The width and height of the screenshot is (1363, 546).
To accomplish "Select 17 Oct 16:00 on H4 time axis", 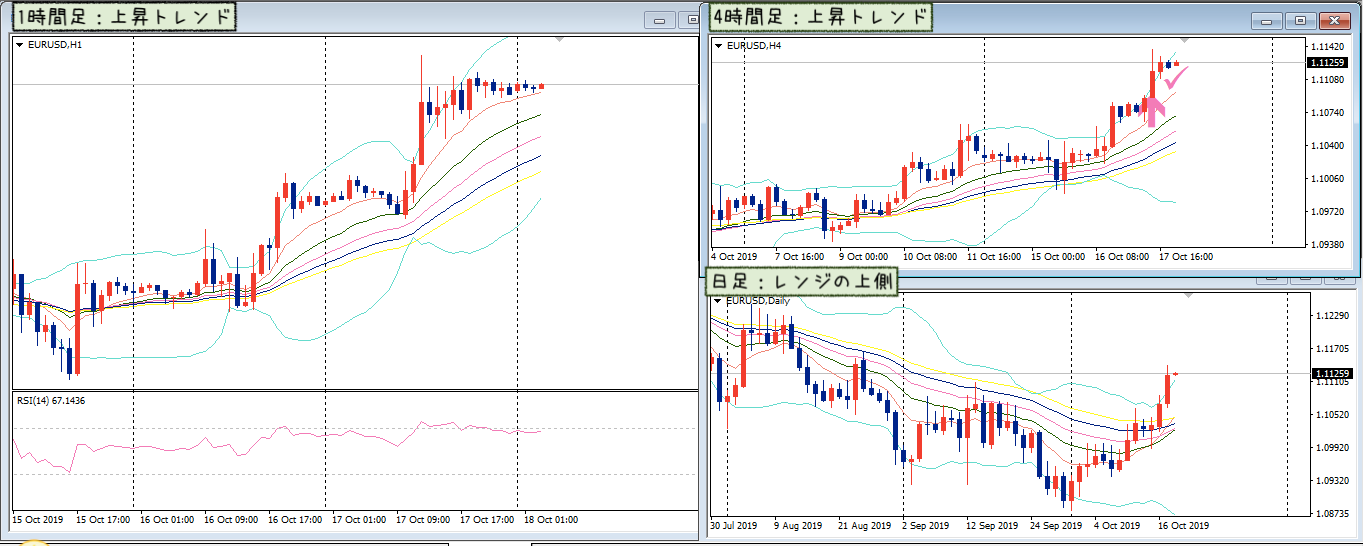I will click(1185, 257).
